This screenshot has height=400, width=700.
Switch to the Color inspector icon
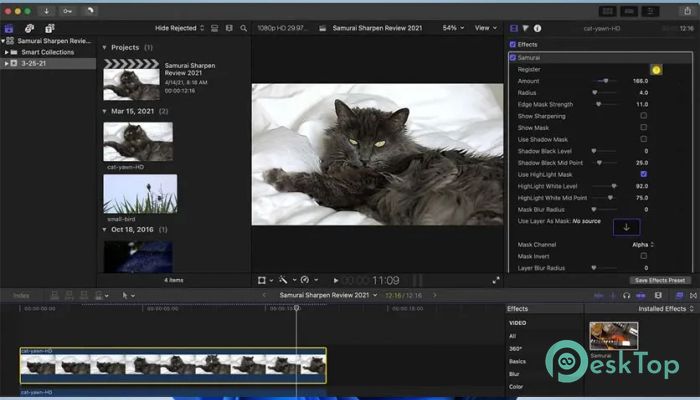pyautogui.click(x=525, y=28)
